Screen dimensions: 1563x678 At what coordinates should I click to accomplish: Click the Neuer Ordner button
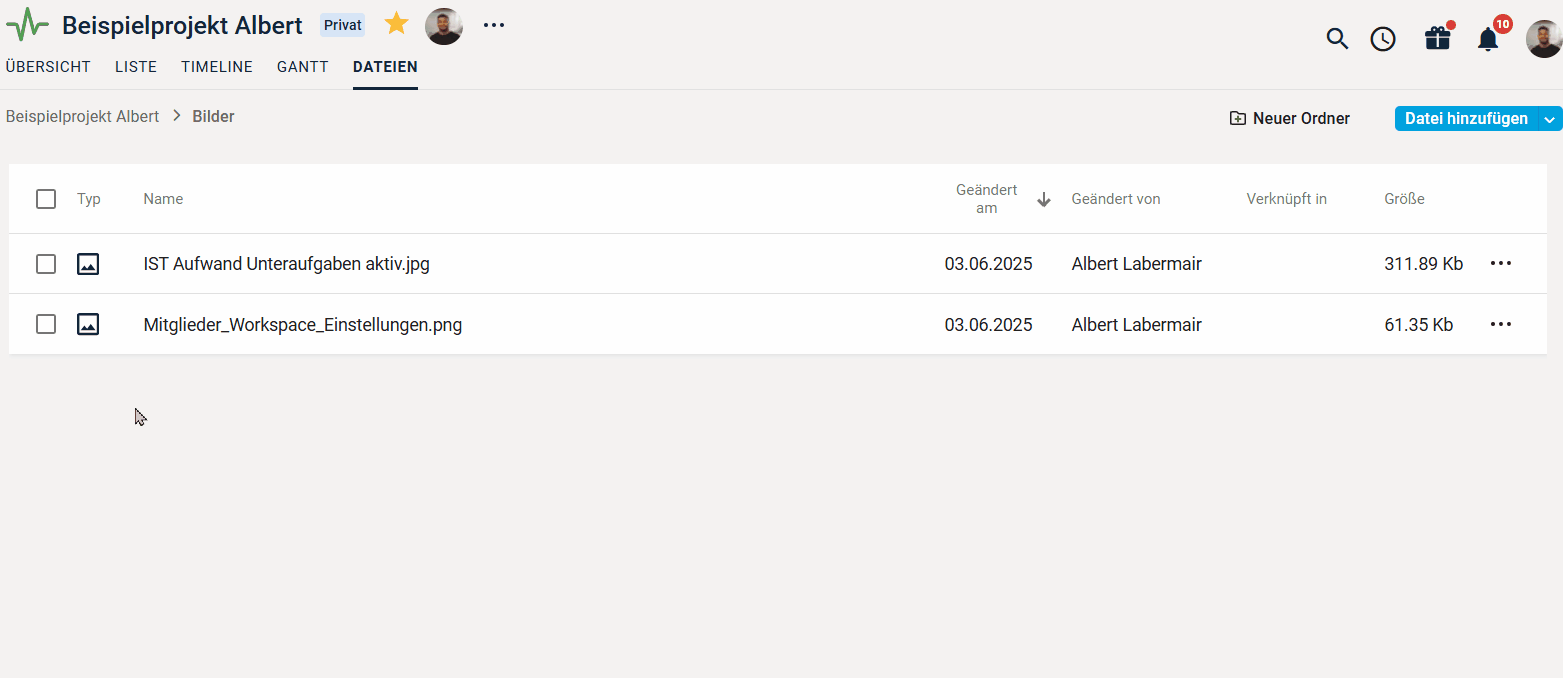[x=1290, y=119]
